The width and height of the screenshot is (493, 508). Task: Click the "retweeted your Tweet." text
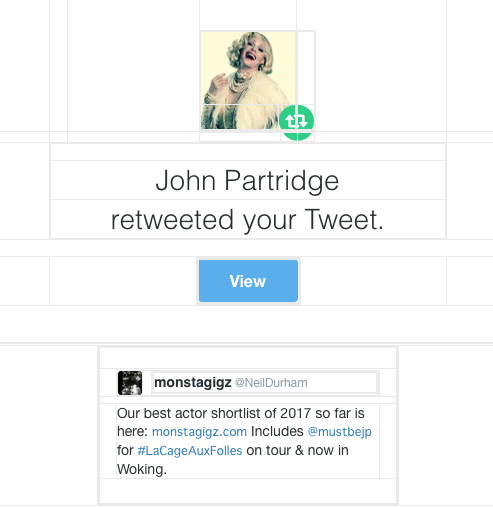click(247, 220)
